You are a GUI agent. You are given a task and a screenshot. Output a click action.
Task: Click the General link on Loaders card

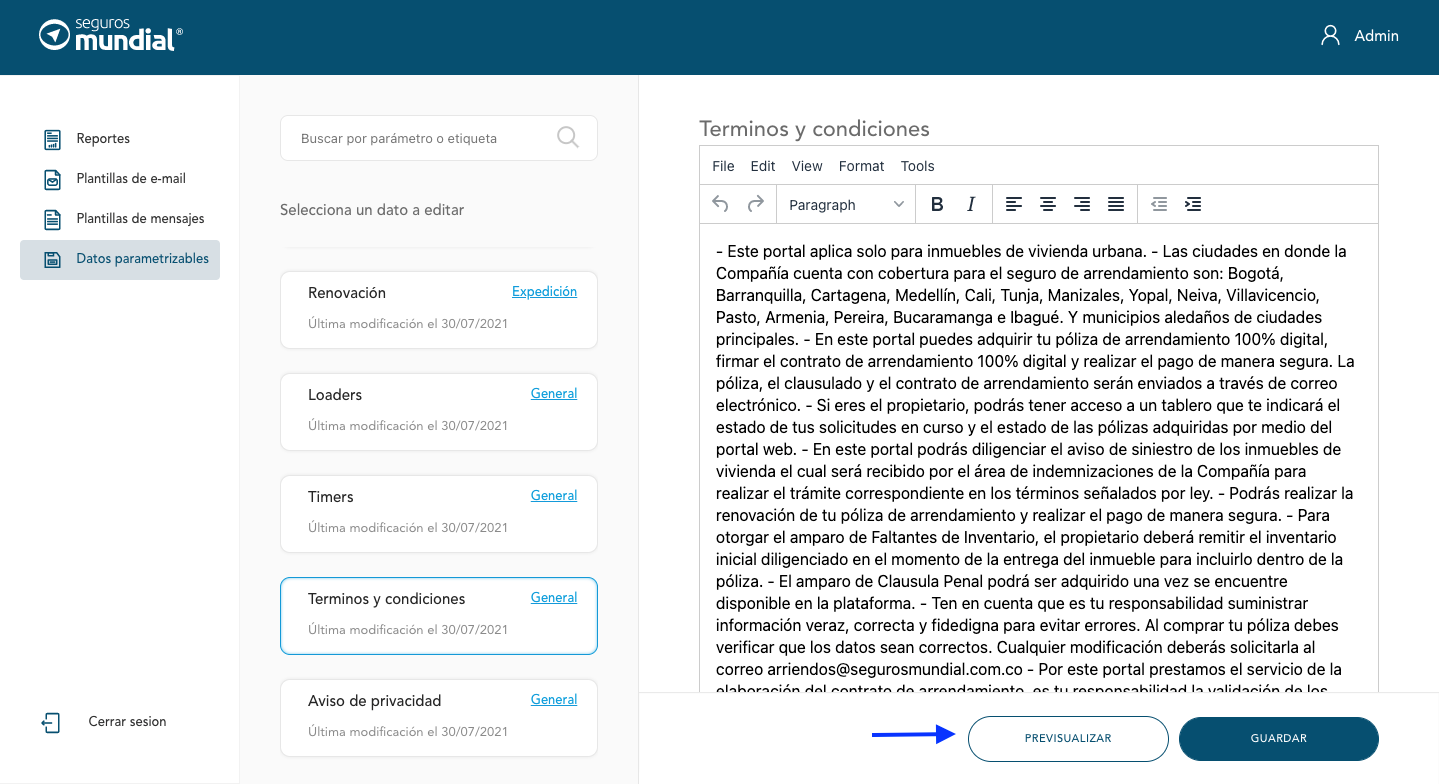pyautogui.click(x=554, y=394)
